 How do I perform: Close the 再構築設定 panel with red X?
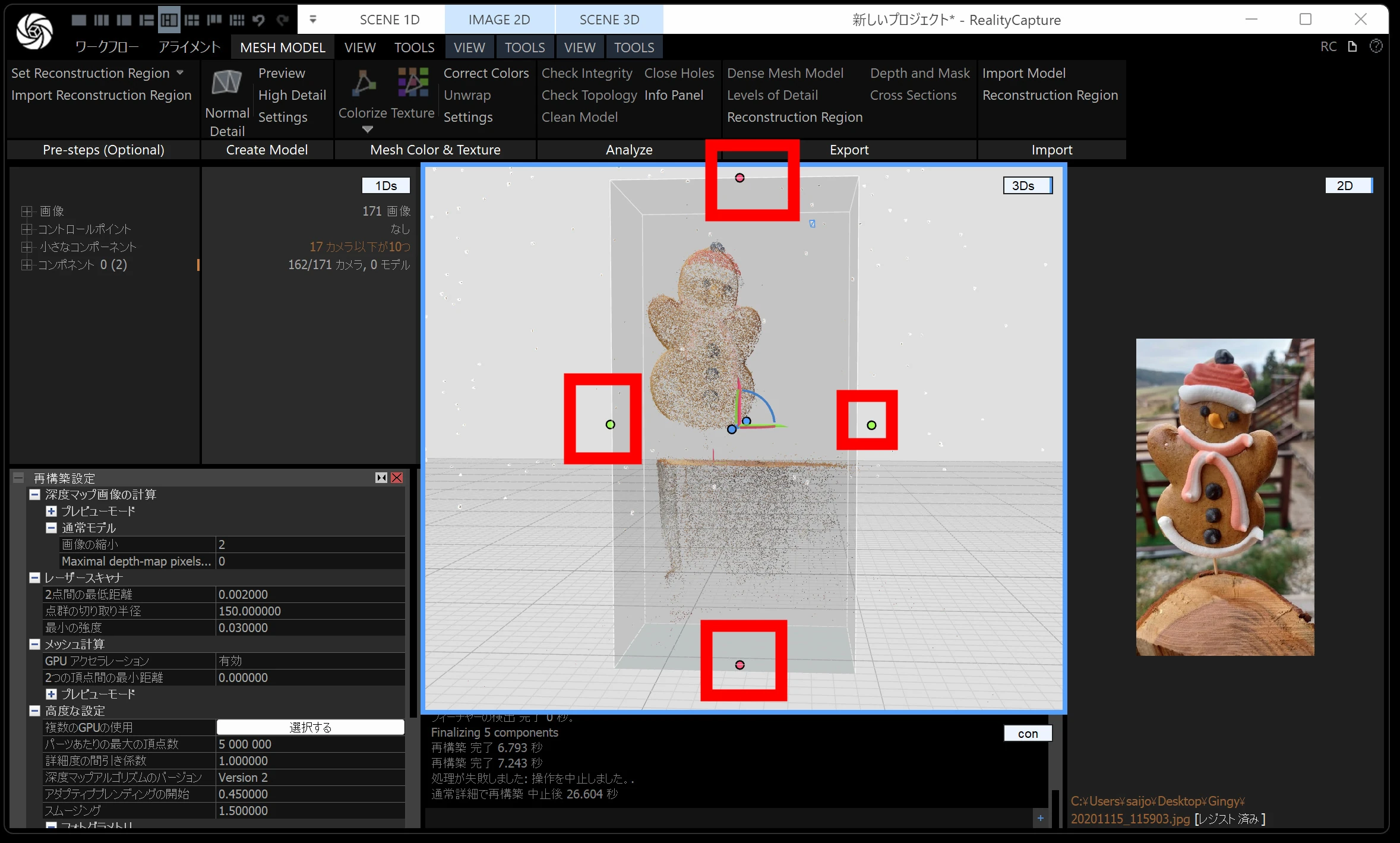397,478
